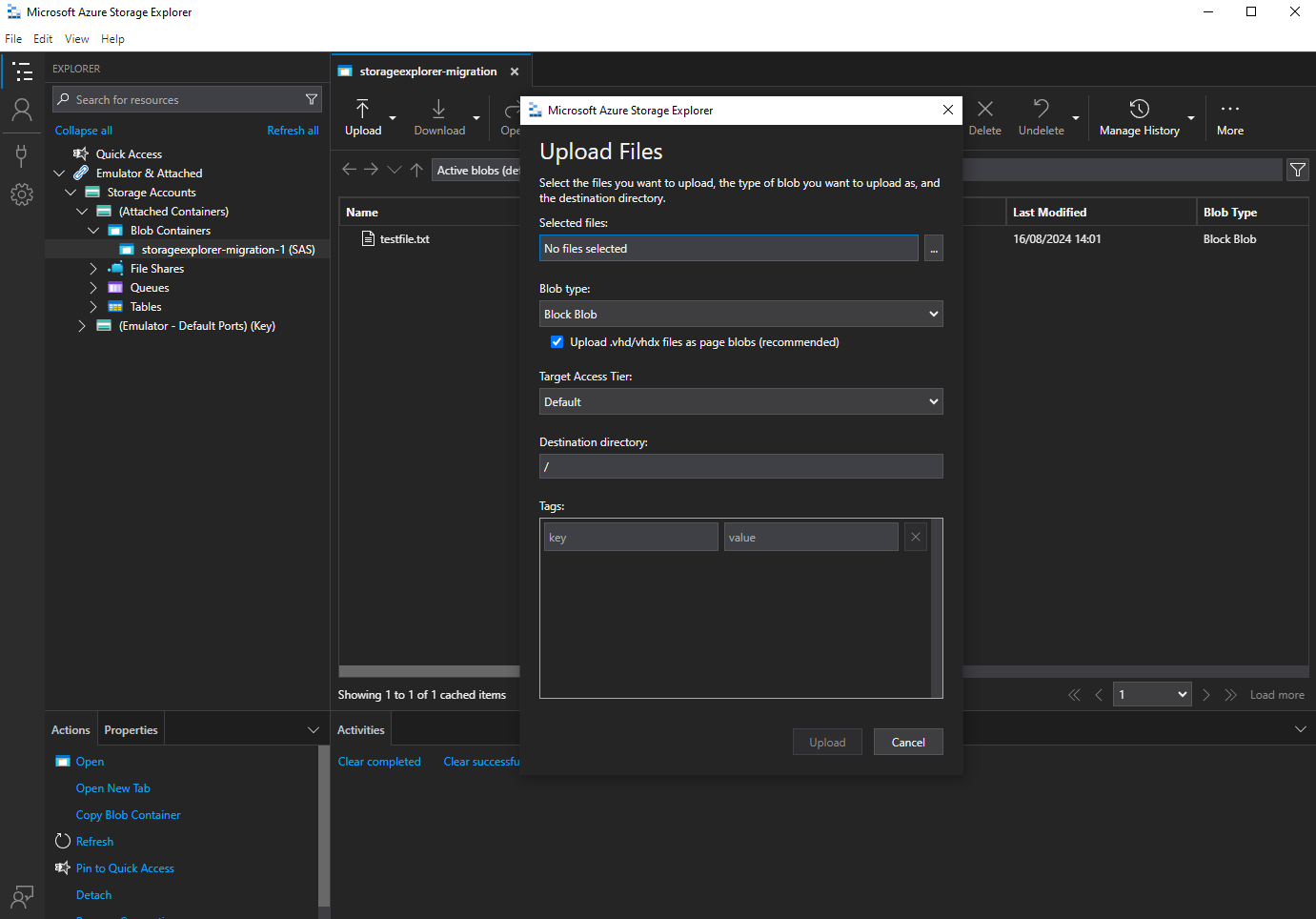Screen dimensions: 1316x919
Task: Go to next page of results
Action: (1206, 695)
